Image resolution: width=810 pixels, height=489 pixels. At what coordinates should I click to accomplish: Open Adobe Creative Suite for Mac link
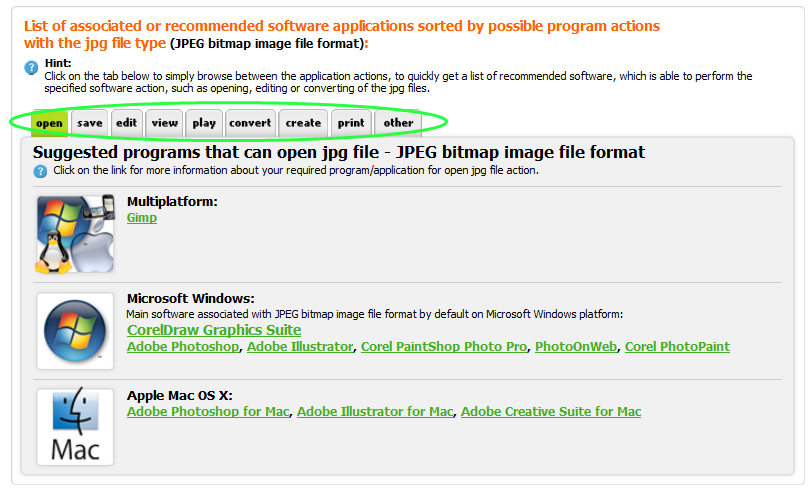tap(551, 412)
